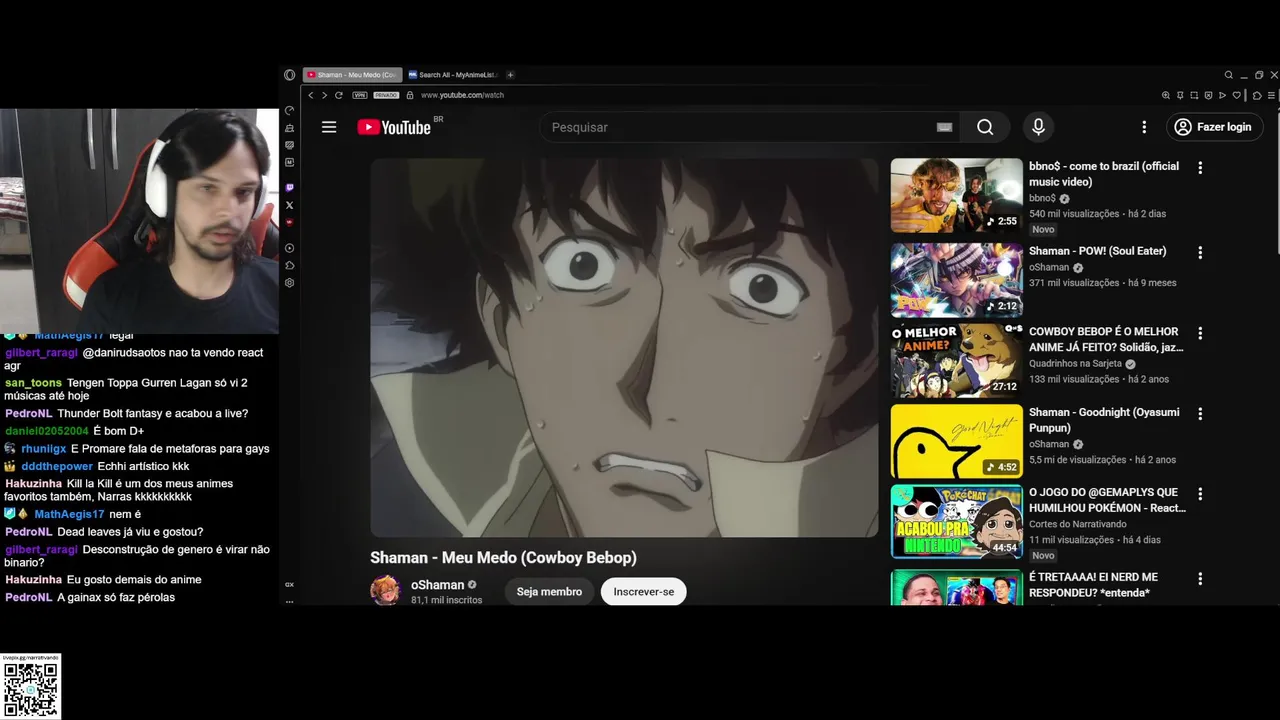Viewport: 1280px width, 720px height.
Task: Open sidebar settings gear icon
Action: pyautogui.click(x=290, y=283)
